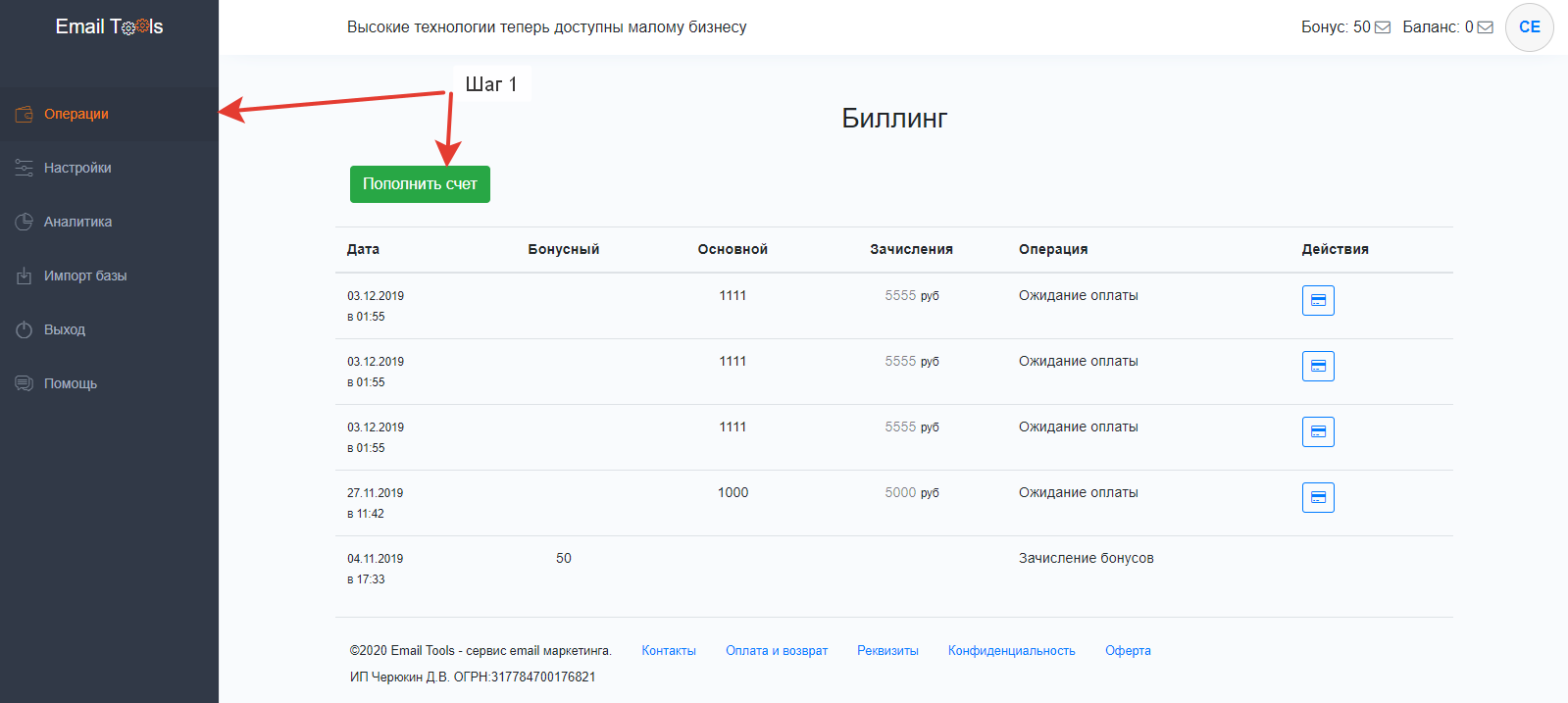The width and height of the screenshot is (1568, 703).
Task: Click the Email Tools logo
Action: [109, 27]
